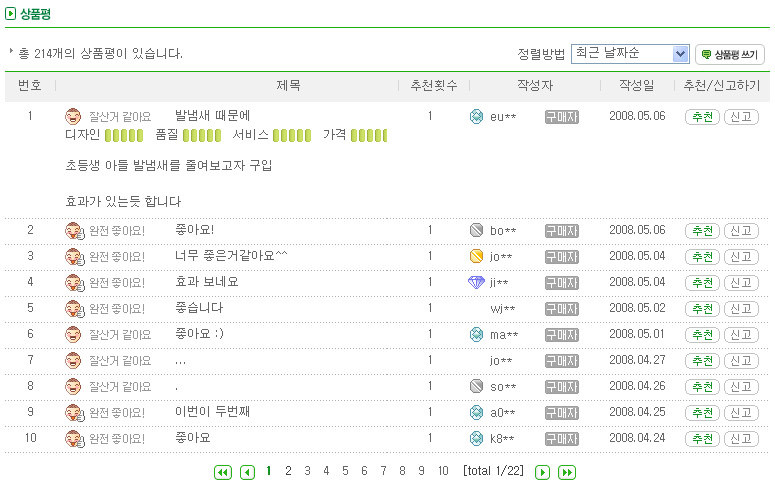The image size is (775, 488).
Task: Click the 상품평 쓰기 button
Action: click(730, 54)
